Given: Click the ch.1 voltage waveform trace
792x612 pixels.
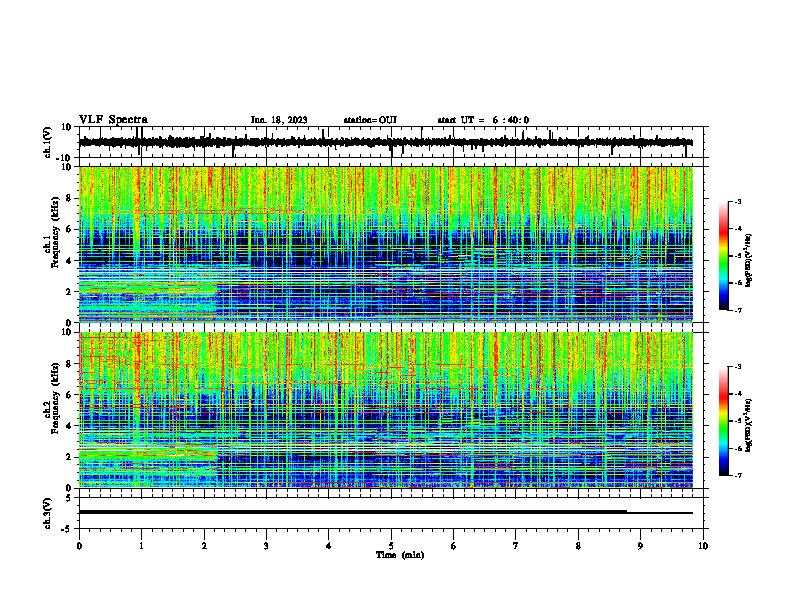Looking at the screenshot, I should 385,142.
